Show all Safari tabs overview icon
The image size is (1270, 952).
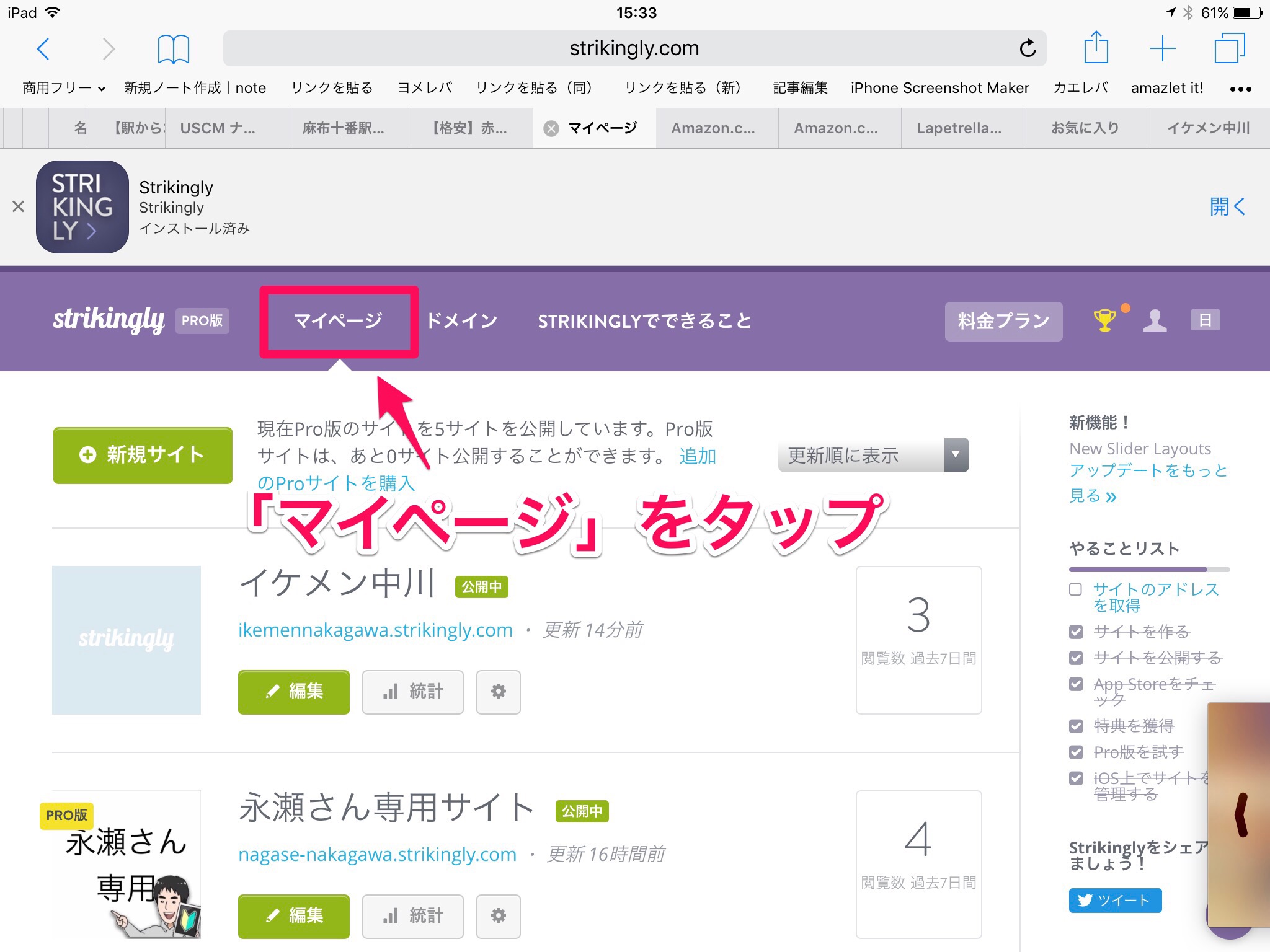(1229, 48)
